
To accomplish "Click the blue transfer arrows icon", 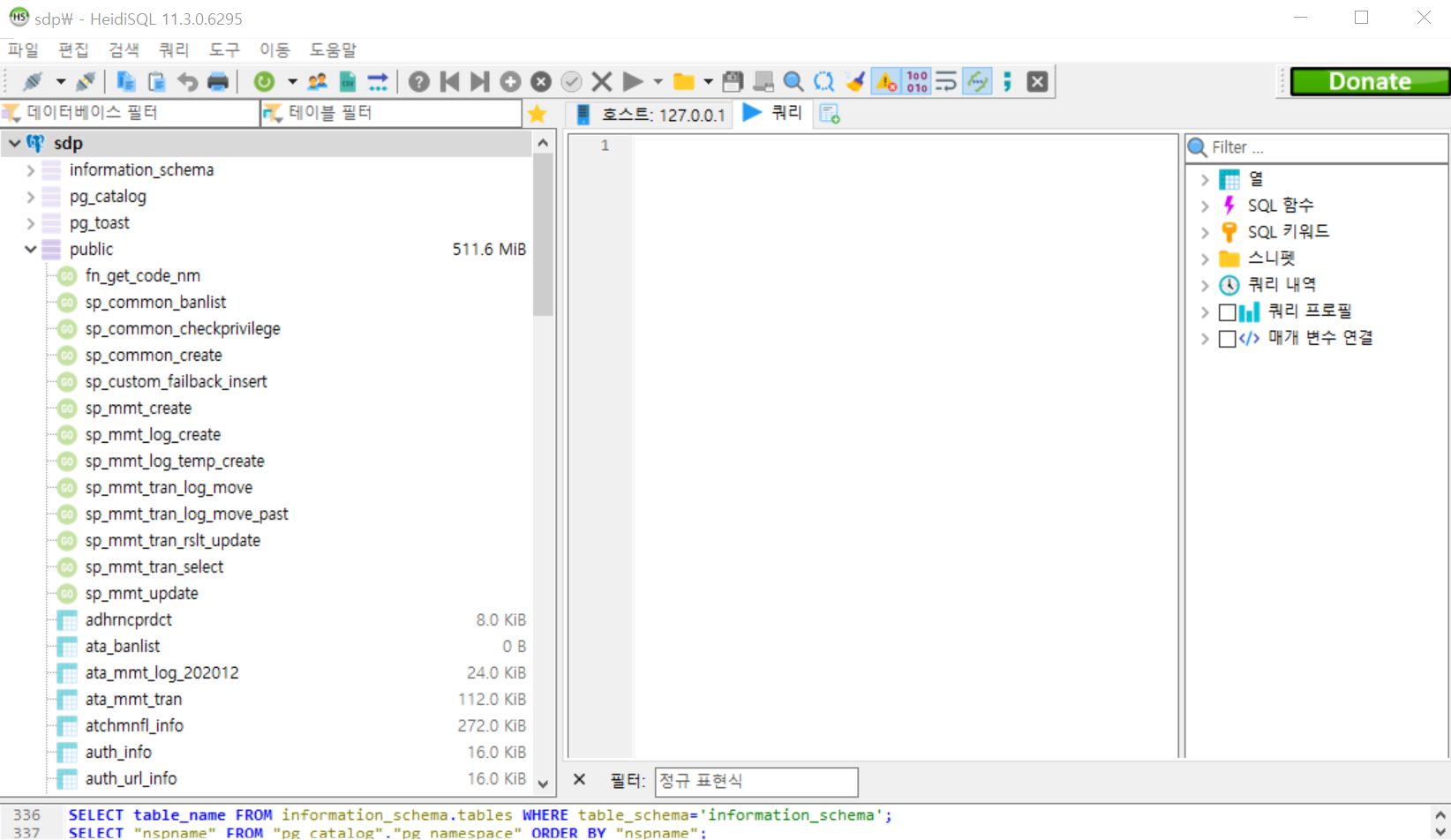I will [x=378, y=82].
